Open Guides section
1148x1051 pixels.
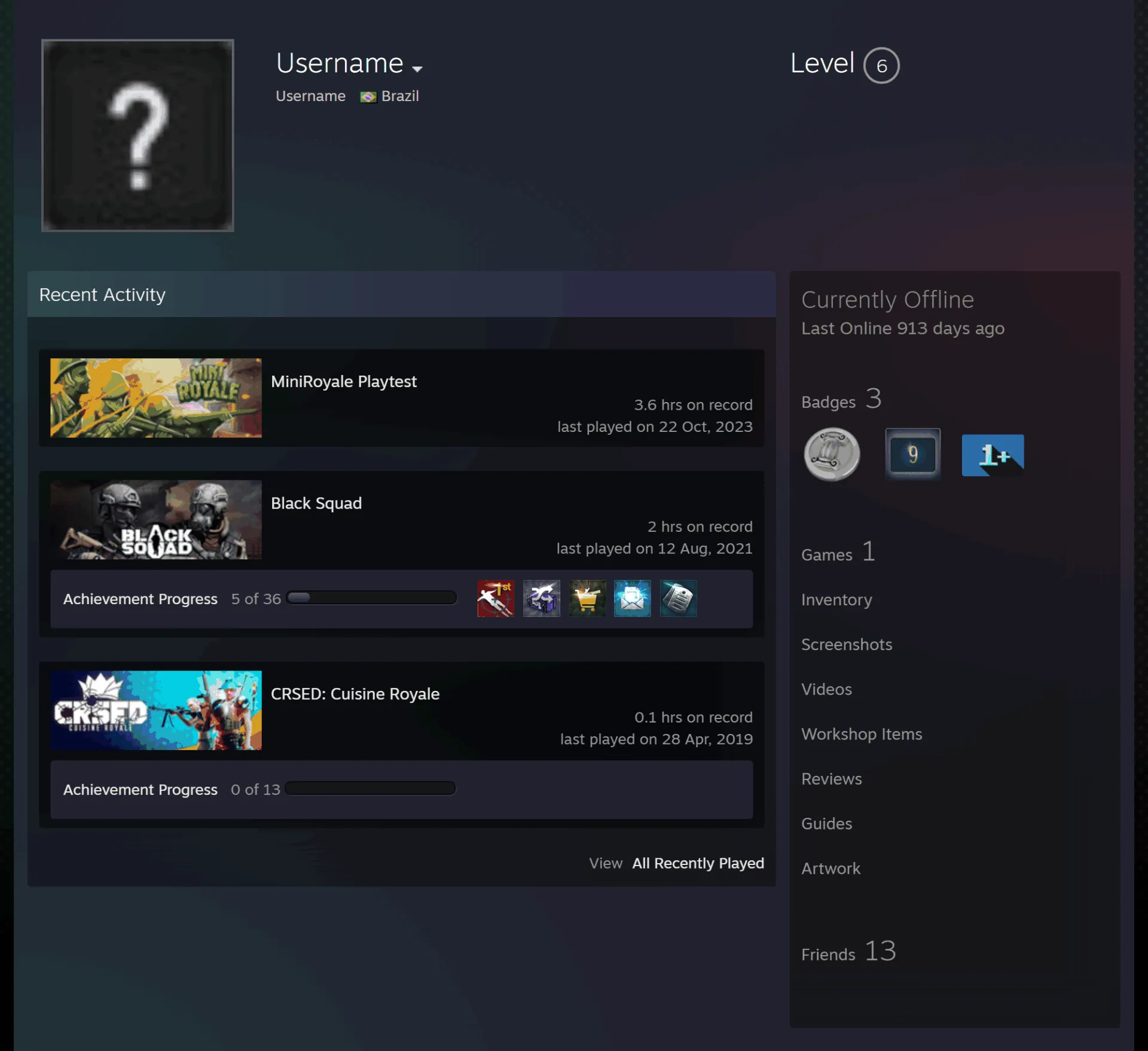826,824
